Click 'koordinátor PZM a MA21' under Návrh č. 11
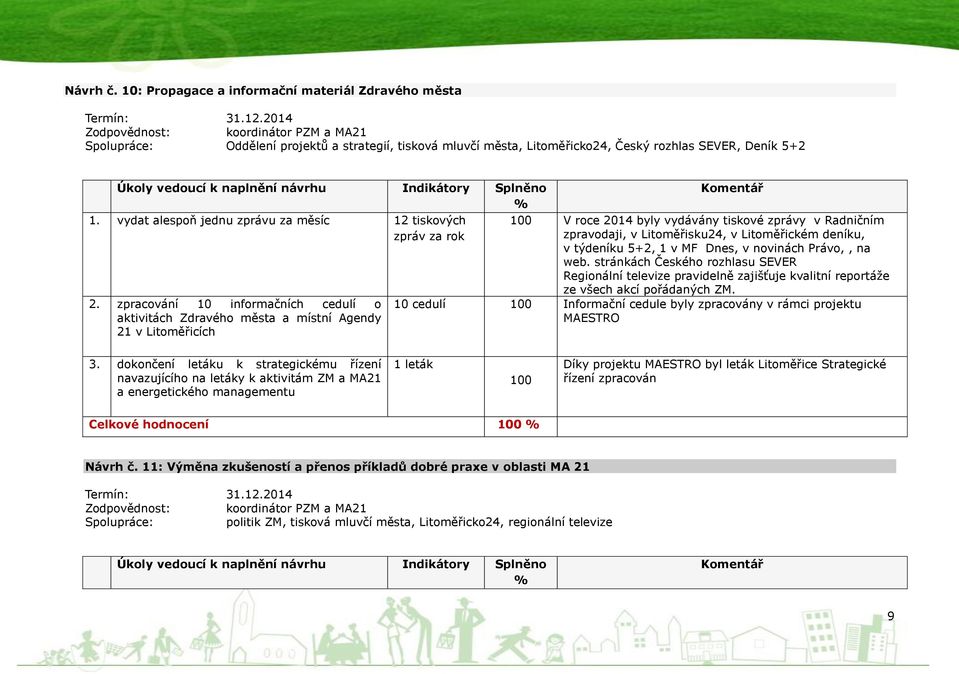 [296, 508]
